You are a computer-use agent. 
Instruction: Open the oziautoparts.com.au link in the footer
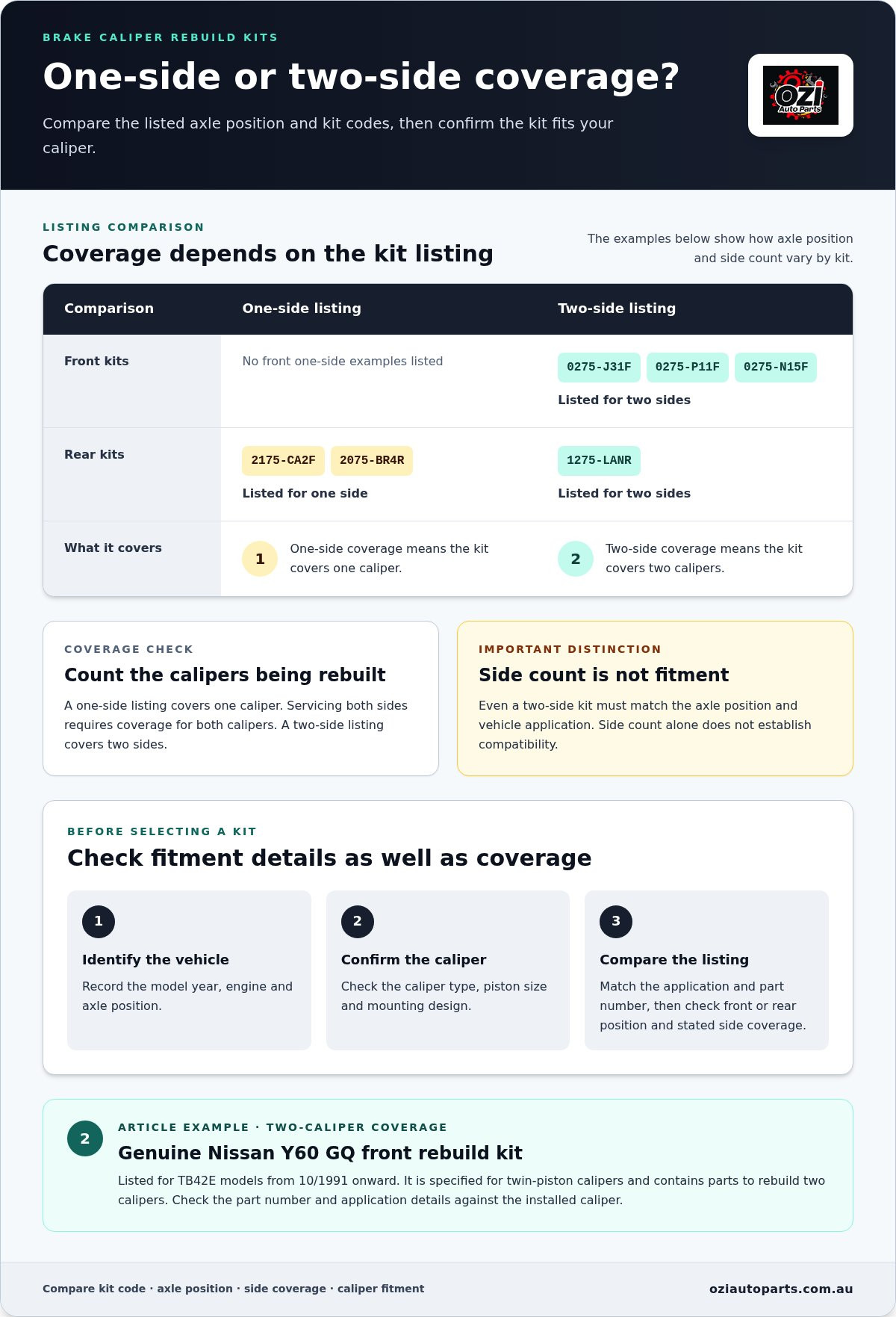pyautogui.click(x=781, y=1289)
